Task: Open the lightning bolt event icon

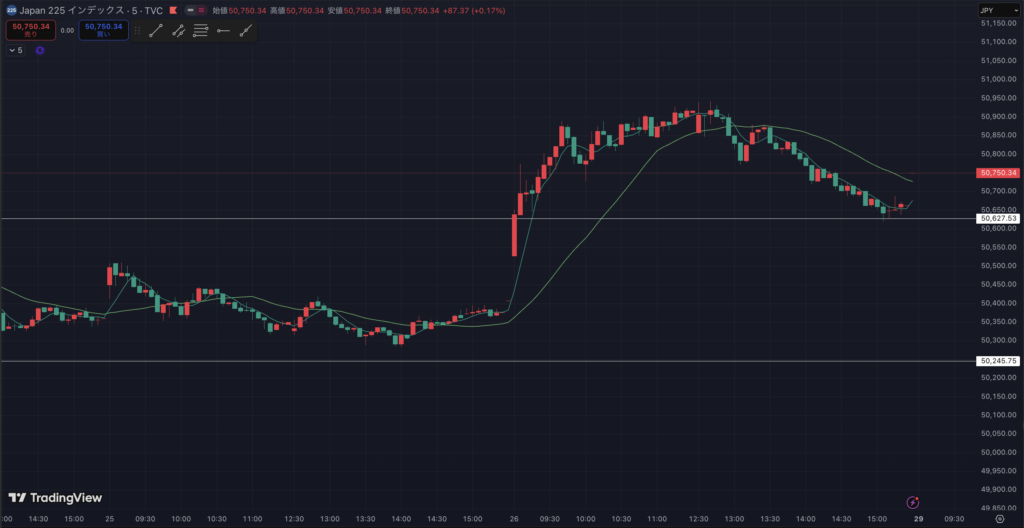Action: coord(912,500)
